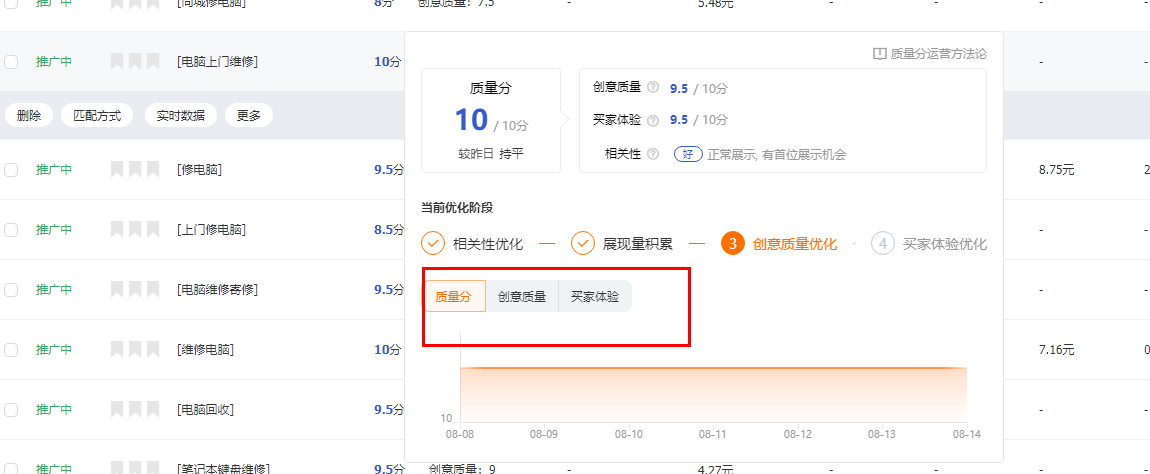Open the 匹配方式 options
This screenshot has height=474, width=1150.
point(97,116)
